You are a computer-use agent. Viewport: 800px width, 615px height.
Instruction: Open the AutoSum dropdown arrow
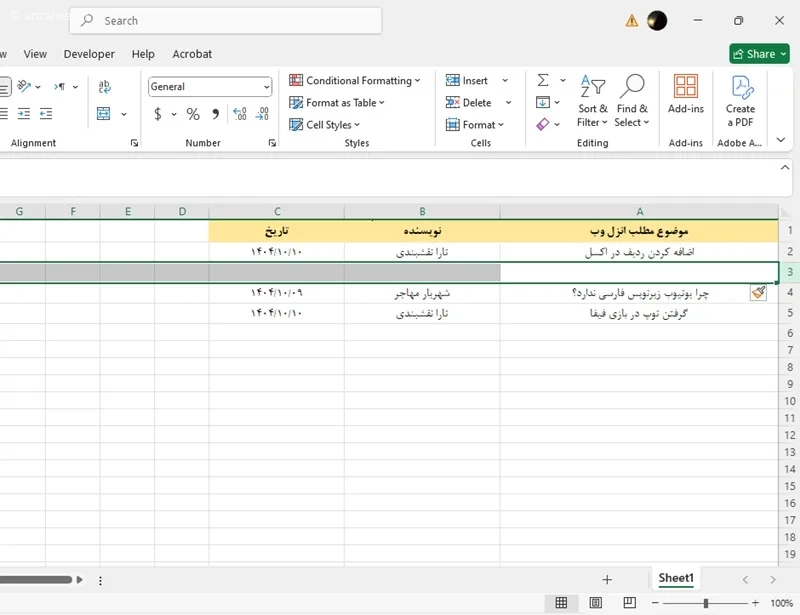click(x=563, y=81)
